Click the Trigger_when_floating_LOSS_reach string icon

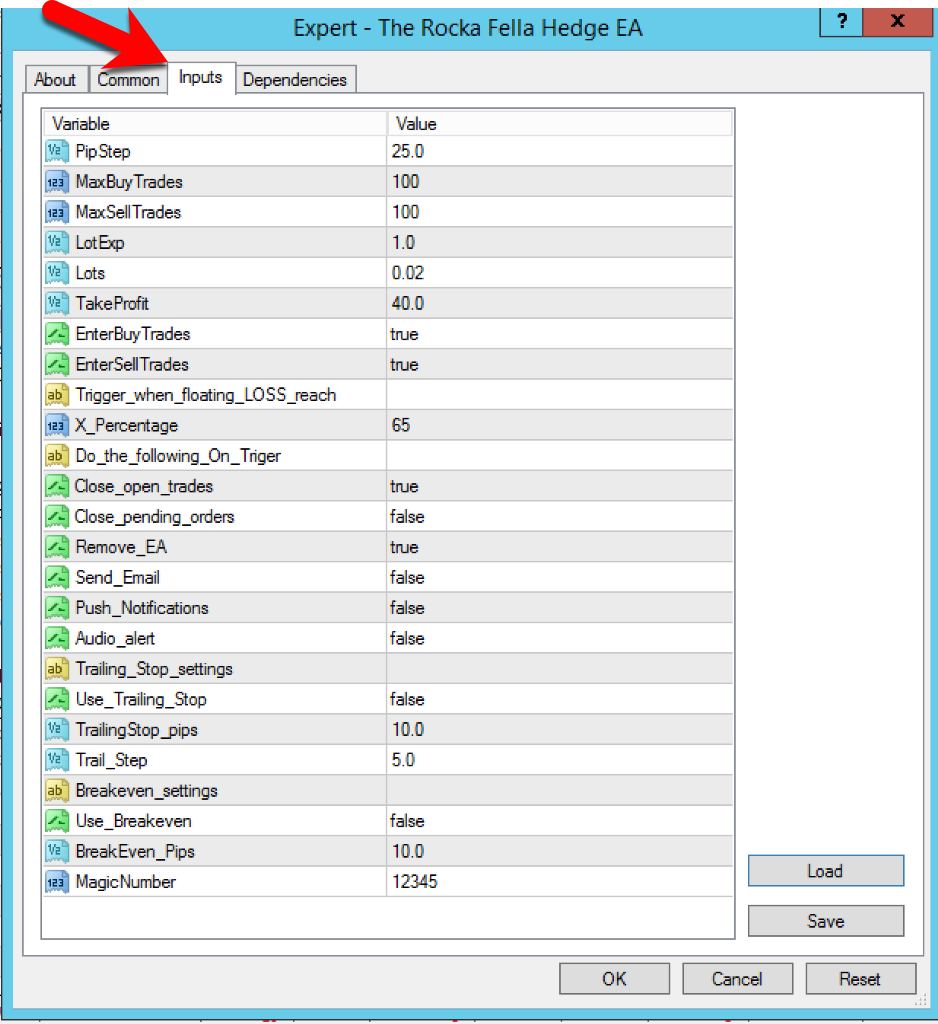[57, 395]
